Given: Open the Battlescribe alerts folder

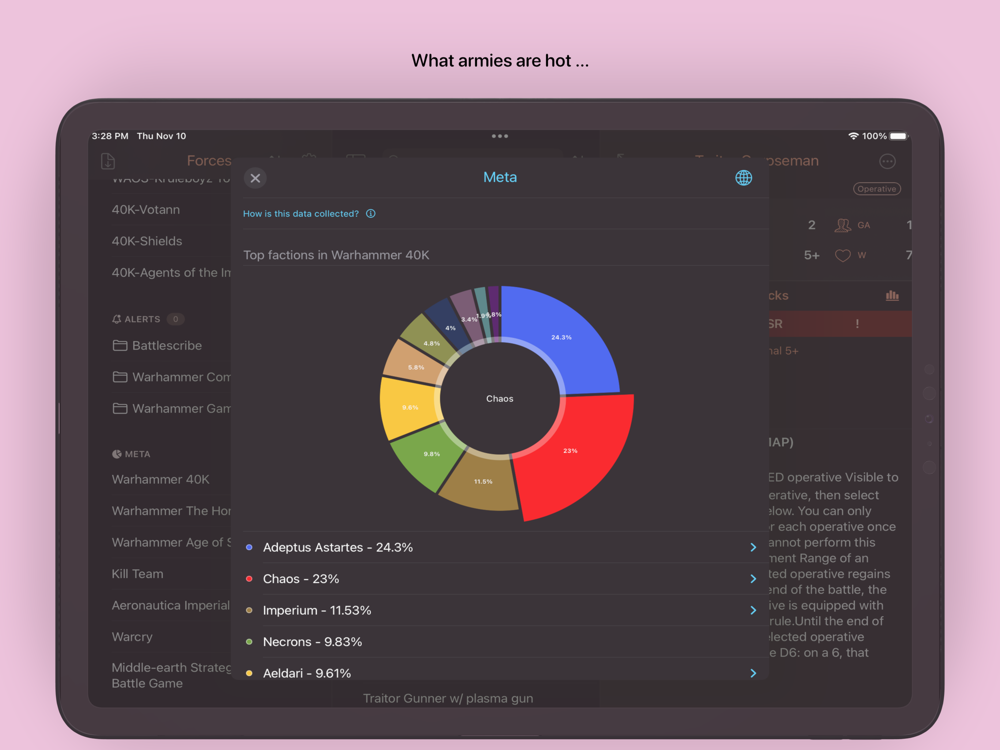Looking at the screenshot, I should click(157, 346).
